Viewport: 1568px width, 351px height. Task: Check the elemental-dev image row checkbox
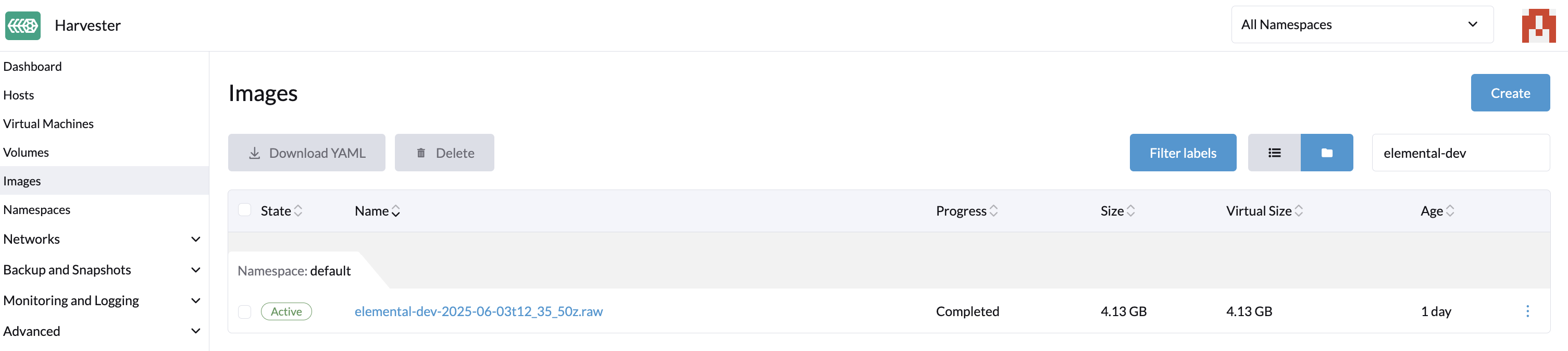(245, 312)
